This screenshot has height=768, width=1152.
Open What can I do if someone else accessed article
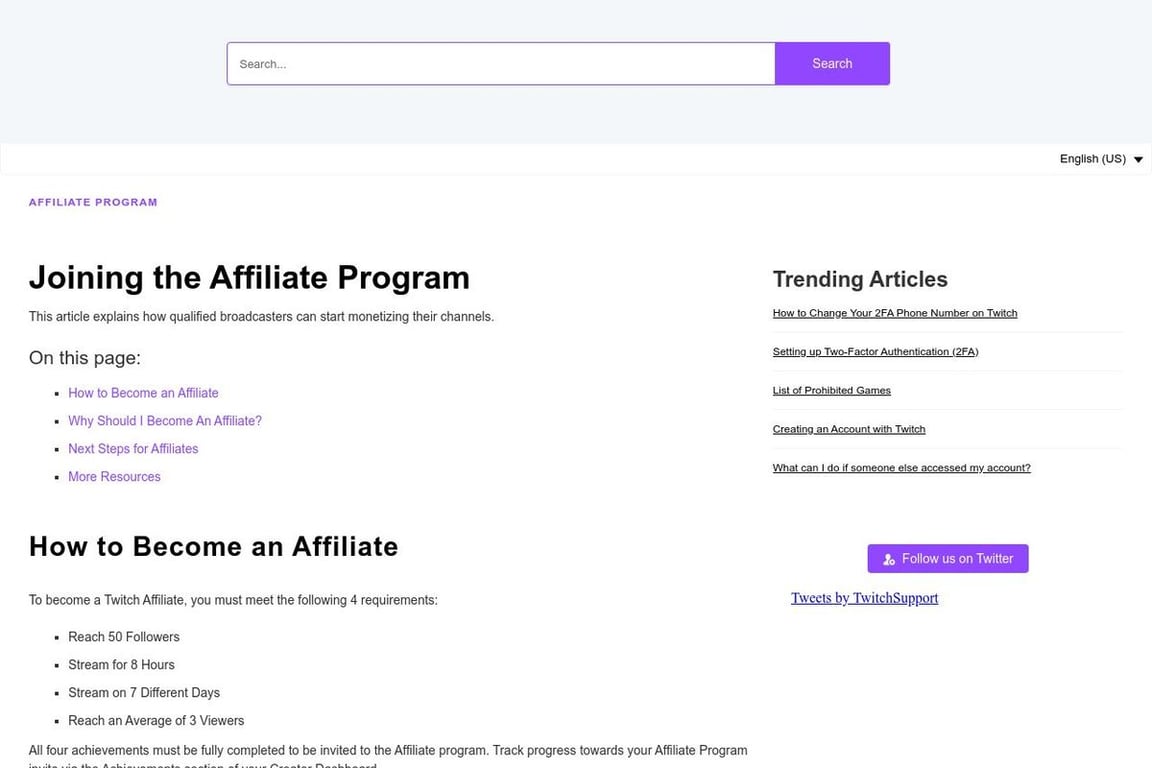tap(901, 468)
